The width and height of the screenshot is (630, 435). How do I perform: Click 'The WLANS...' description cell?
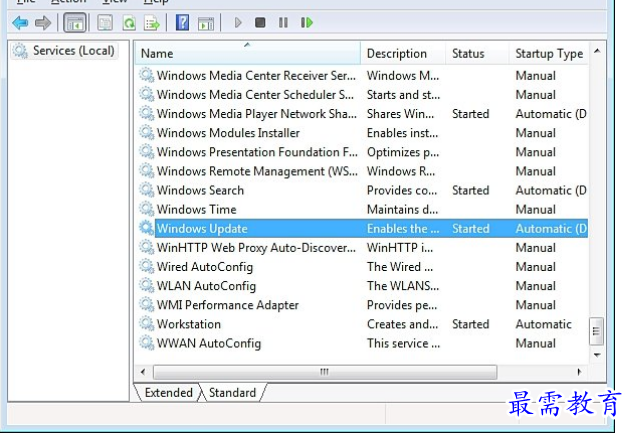pos(403,286)
